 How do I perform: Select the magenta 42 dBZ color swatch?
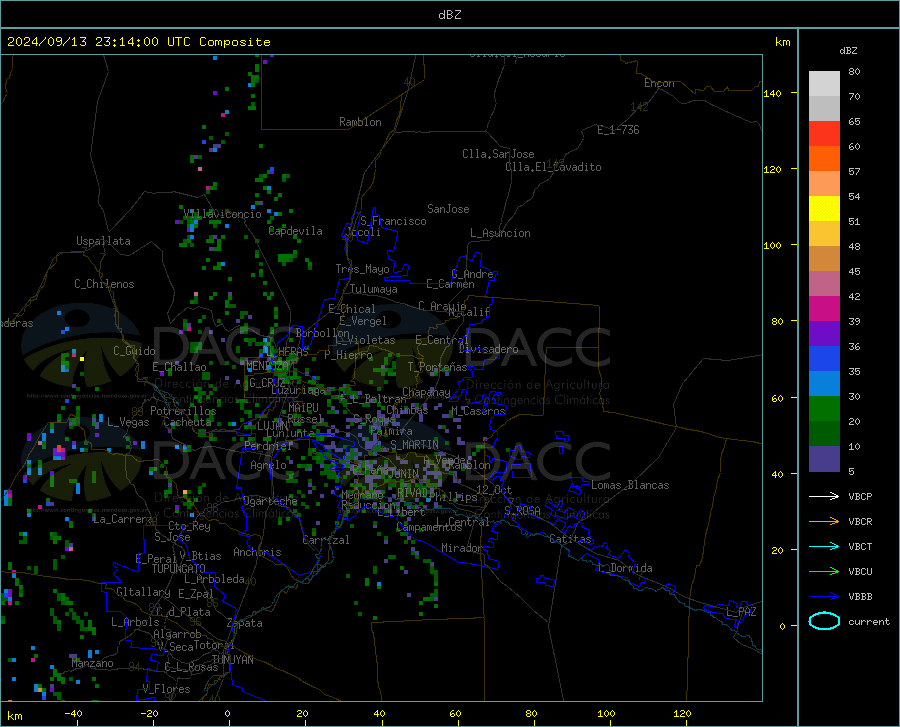[x=824, y=309]
